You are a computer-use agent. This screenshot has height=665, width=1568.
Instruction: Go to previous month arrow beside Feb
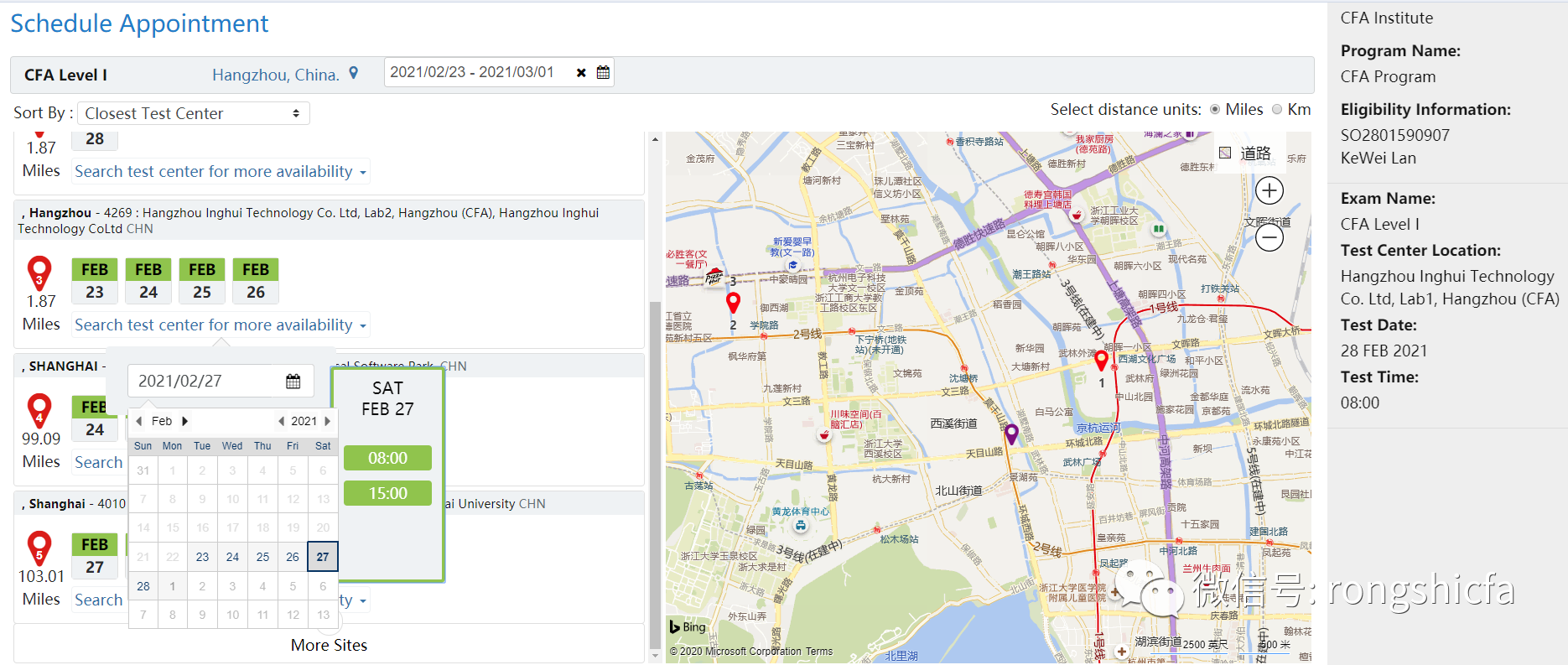click(139, 421)
